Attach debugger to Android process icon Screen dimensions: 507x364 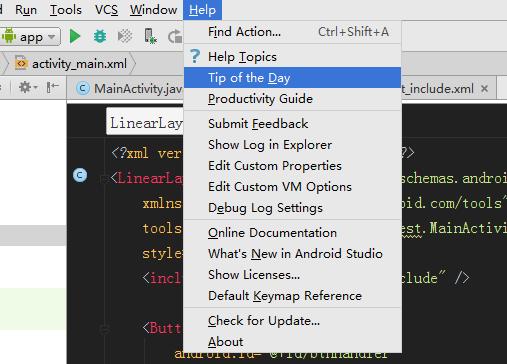point(150,36)
